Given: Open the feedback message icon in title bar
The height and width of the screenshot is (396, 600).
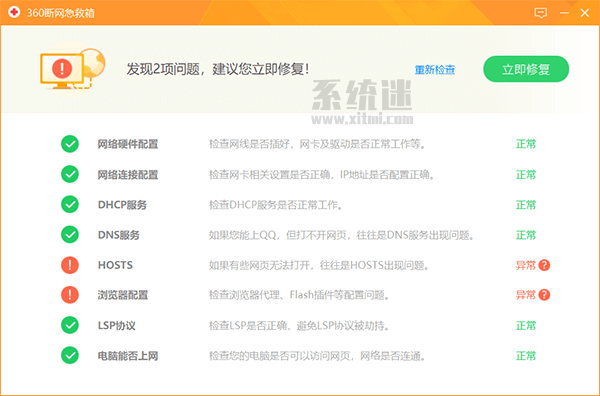Looking at the screenshot, I should coord(540,13).
